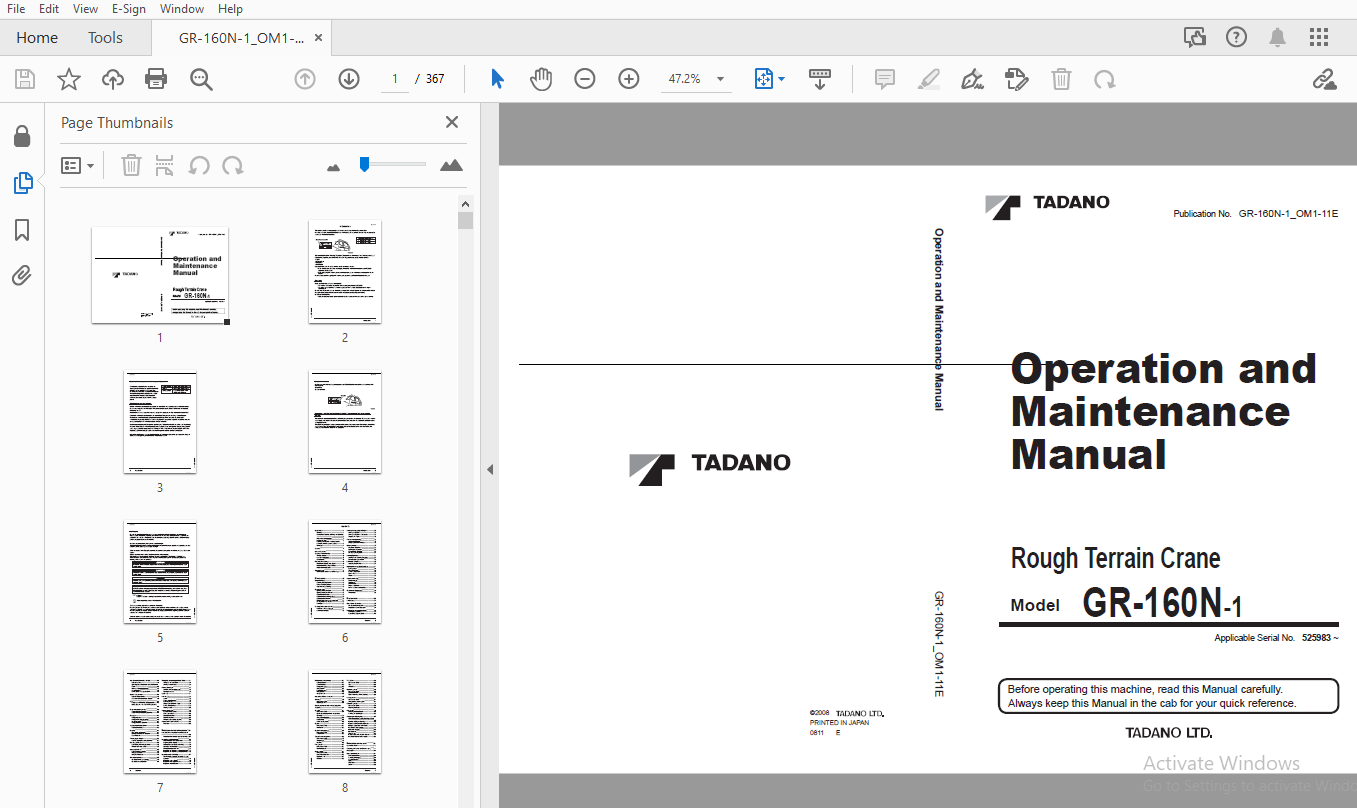
Task: Open the E-Sign menu
Action: 129,9
